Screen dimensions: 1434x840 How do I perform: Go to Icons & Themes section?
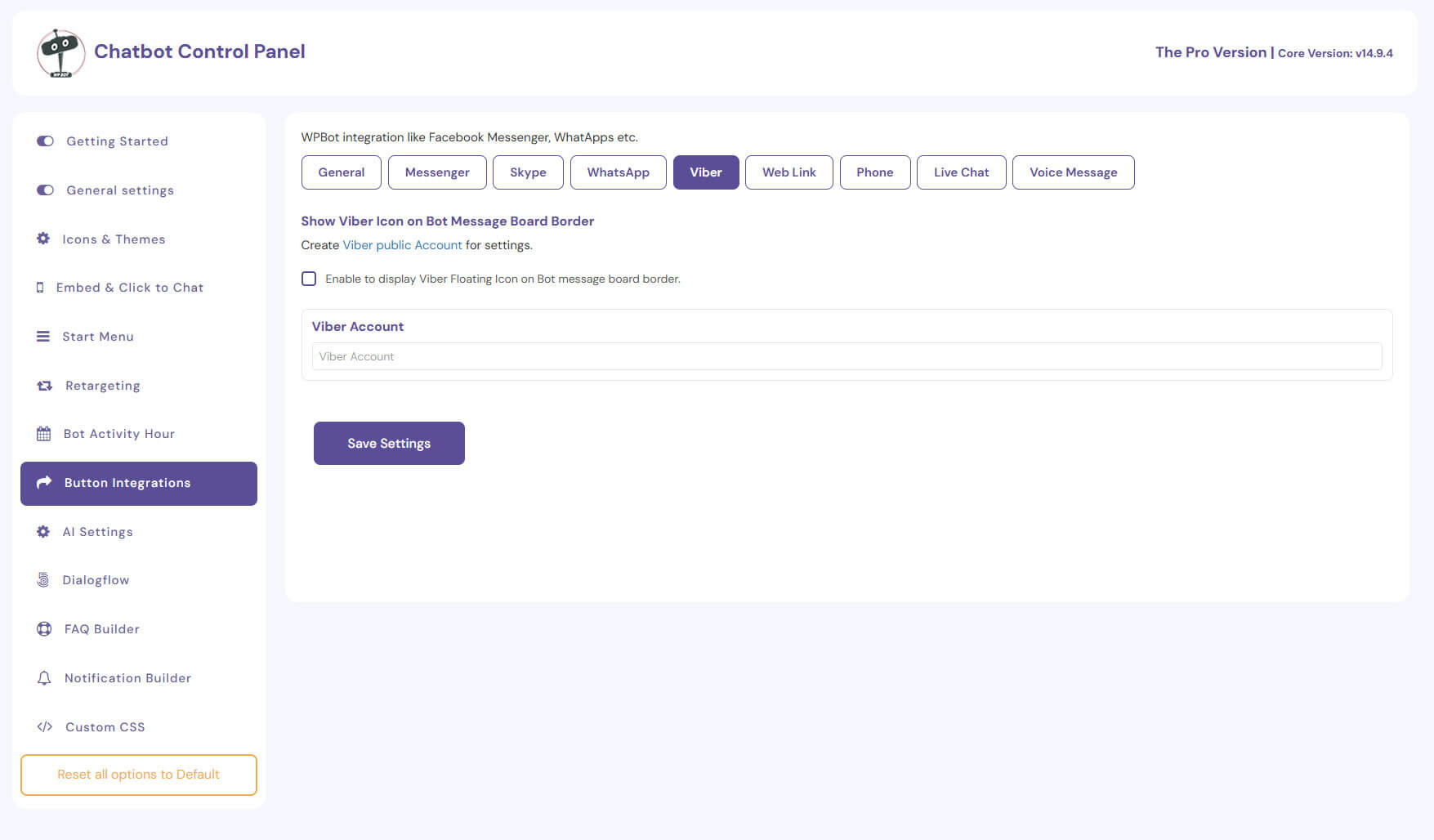click(x=139, y=239)
